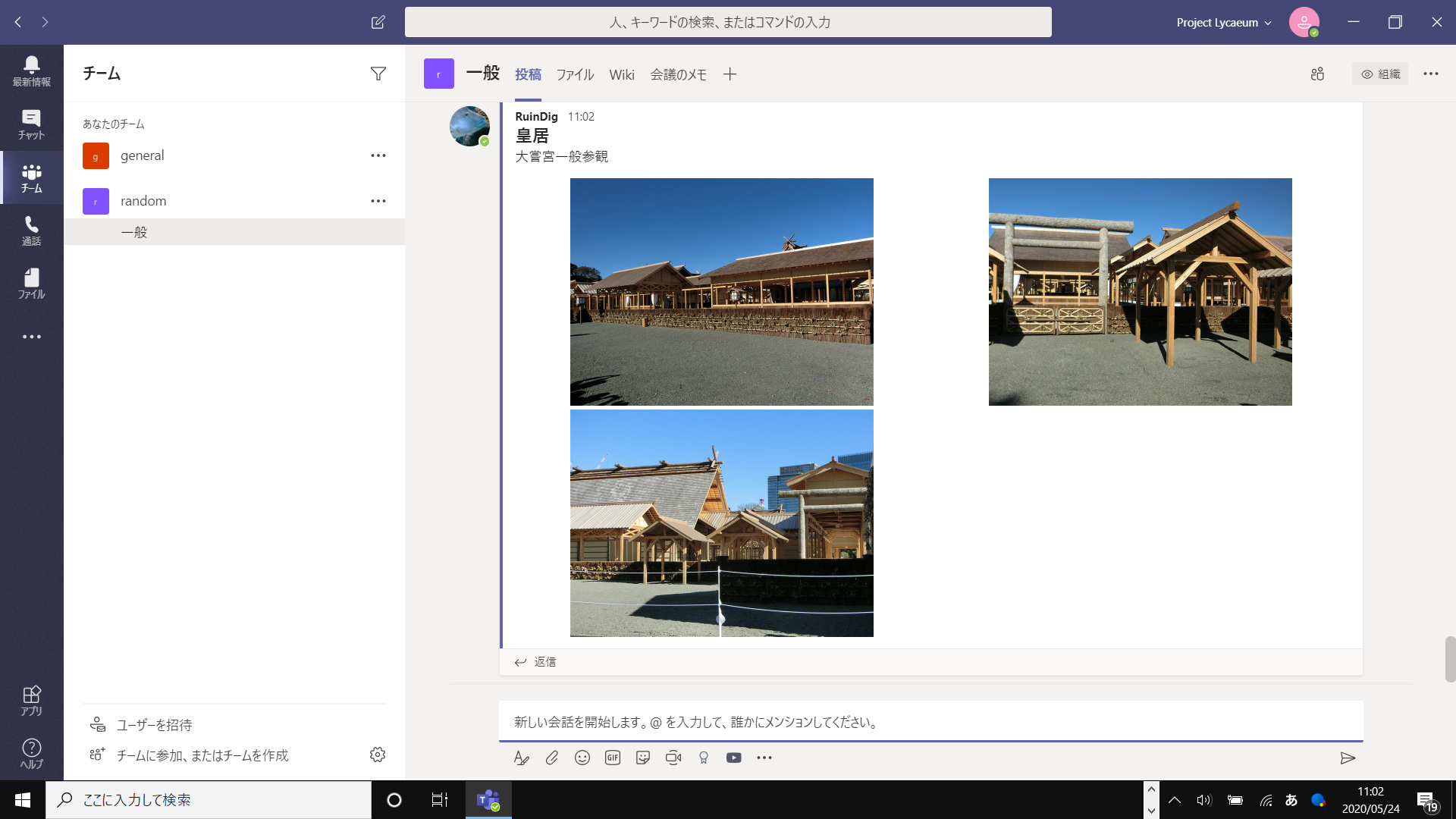
Task: Click the Attach file paperclip icon
Action: coord(552,758)
